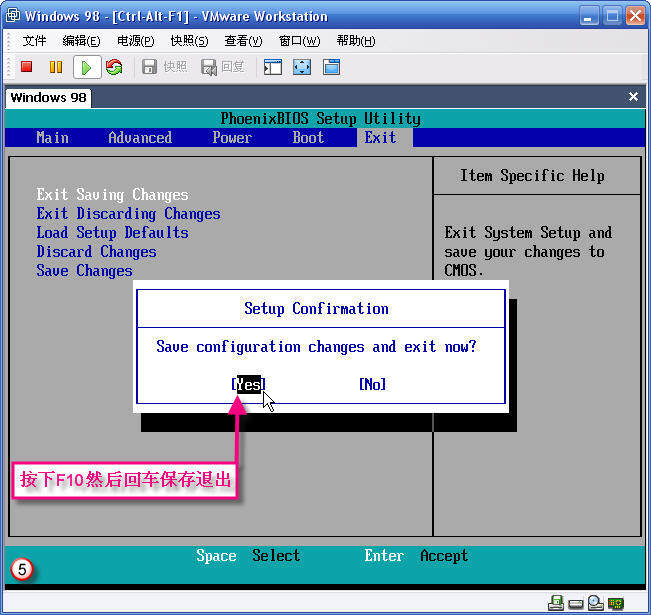The height and width of the screenshot is (615, 651).
Task: Click the Take Snapshot (快照) floppy icon
Action: 149,66
